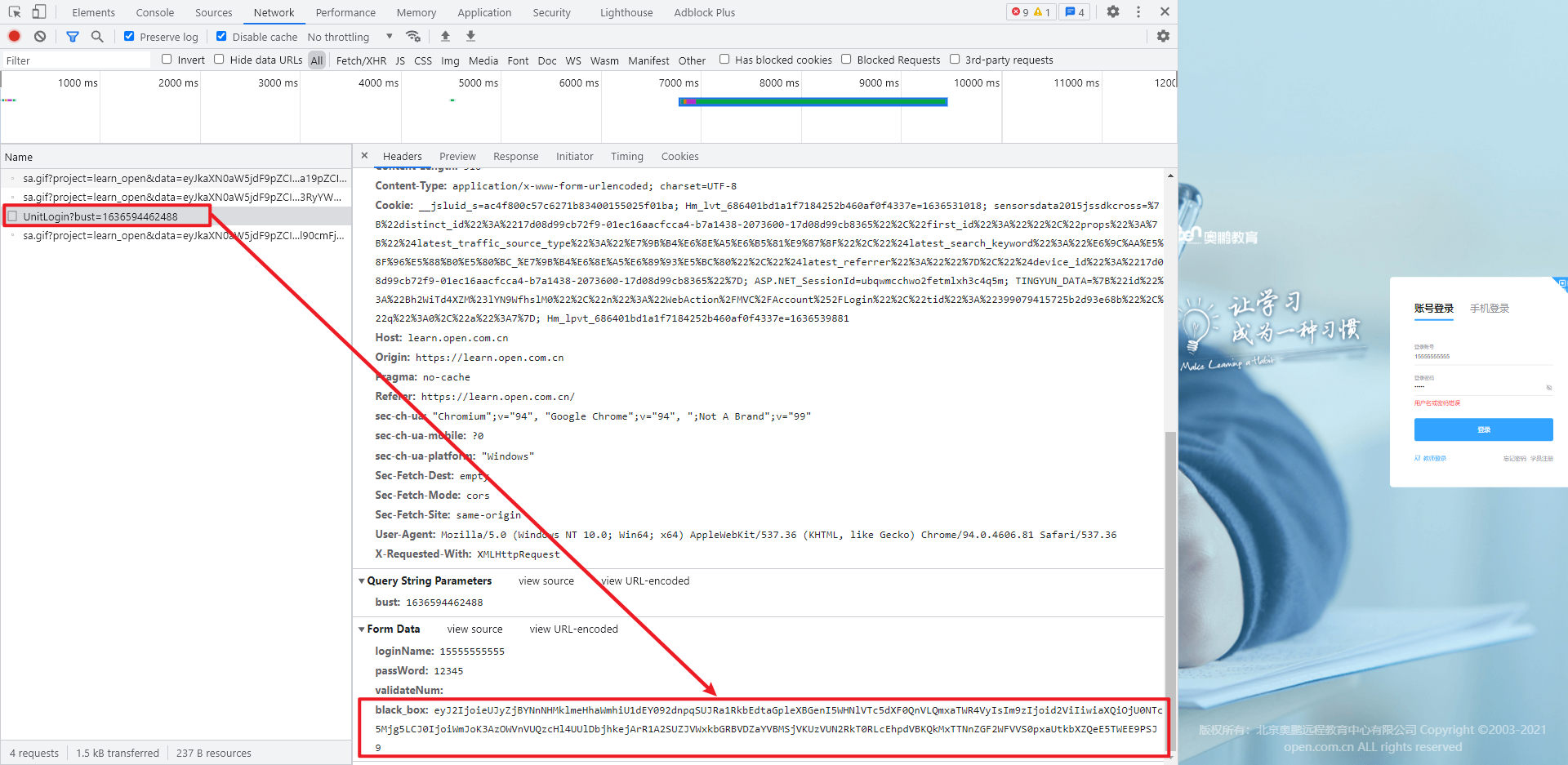
Task: Enable the Invert filter checkbox
Action: 167,60
